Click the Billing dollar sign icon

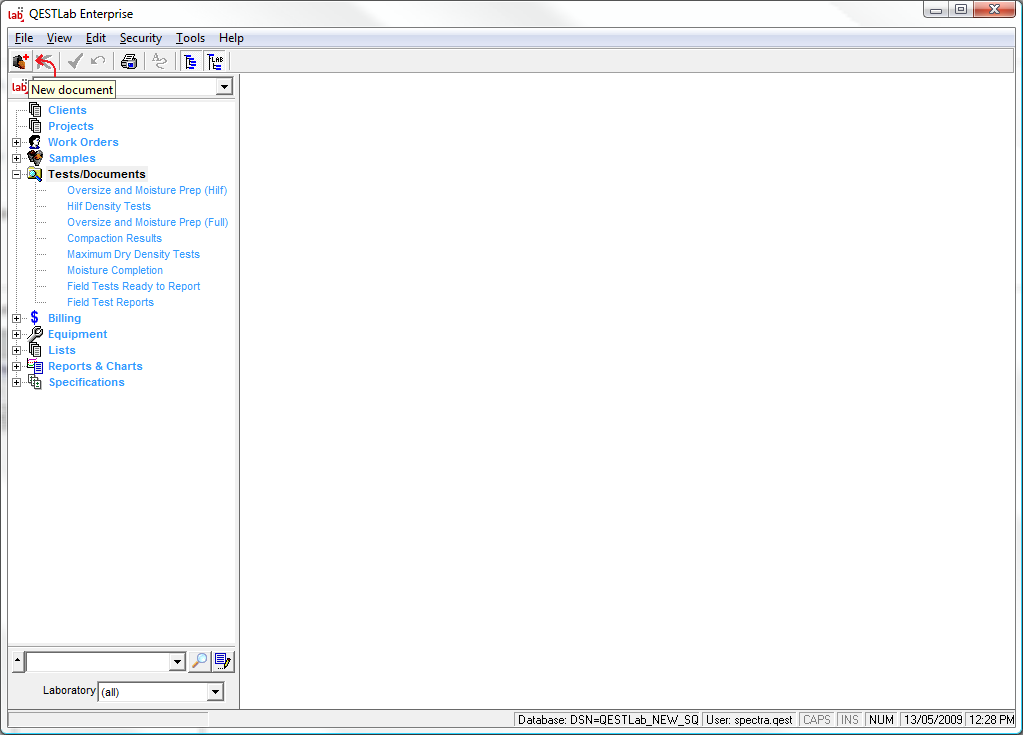coord(35,318)
